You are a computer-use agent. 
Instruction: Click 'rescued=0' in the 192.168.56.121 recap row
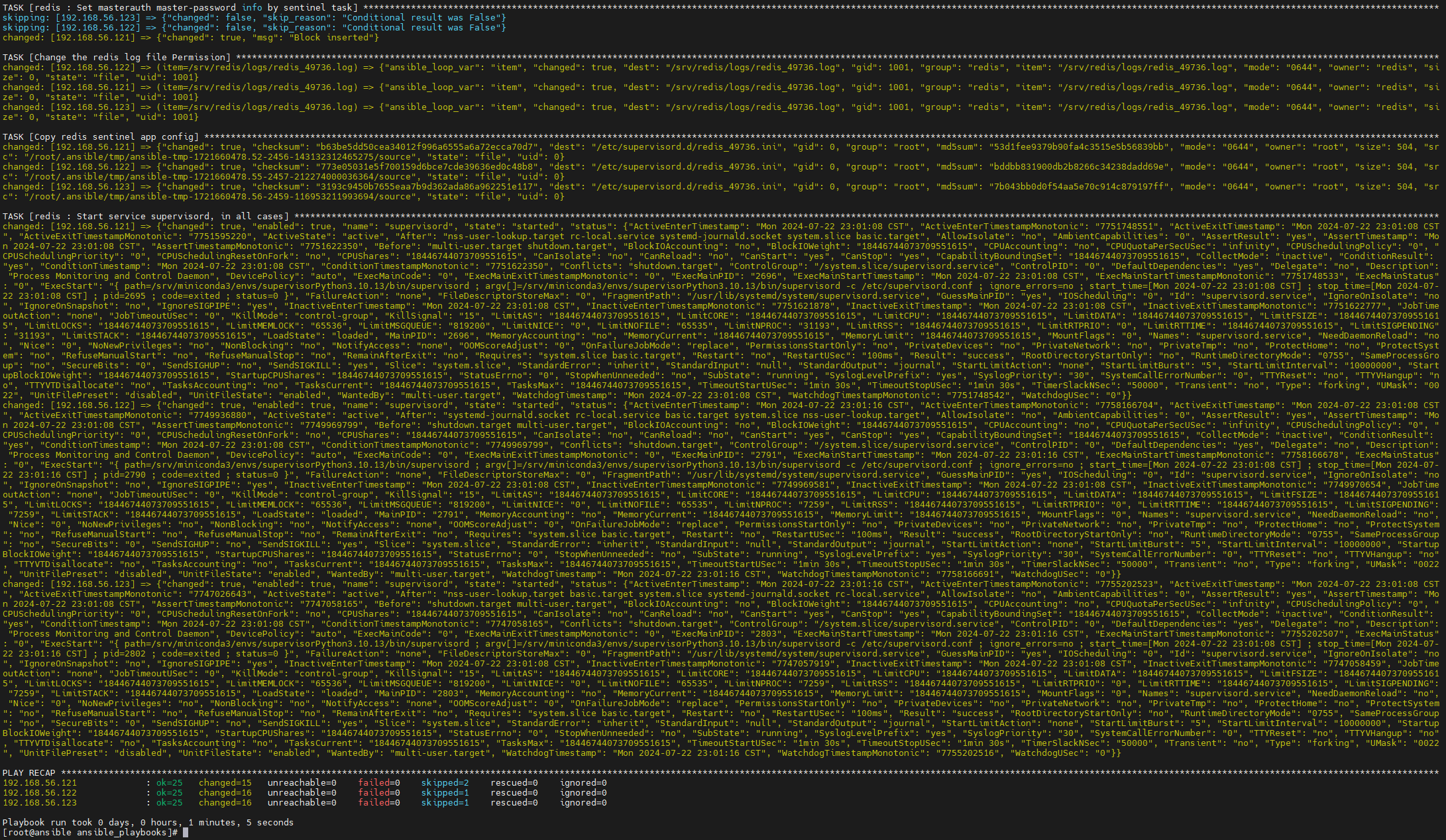(x=514, y=783)
